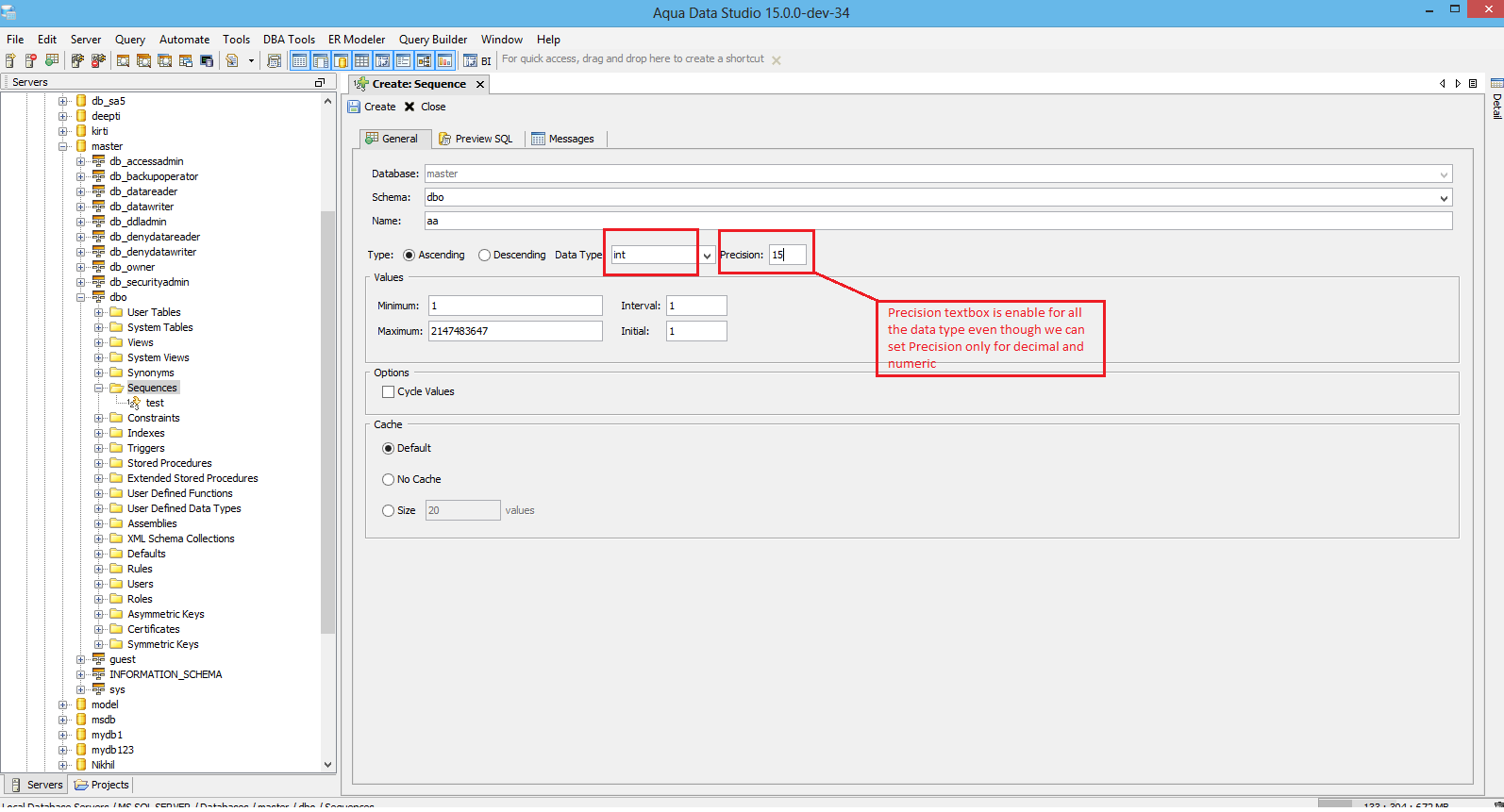
Task: Open the DBA Tools menu
Action: (x=289, y=40)
